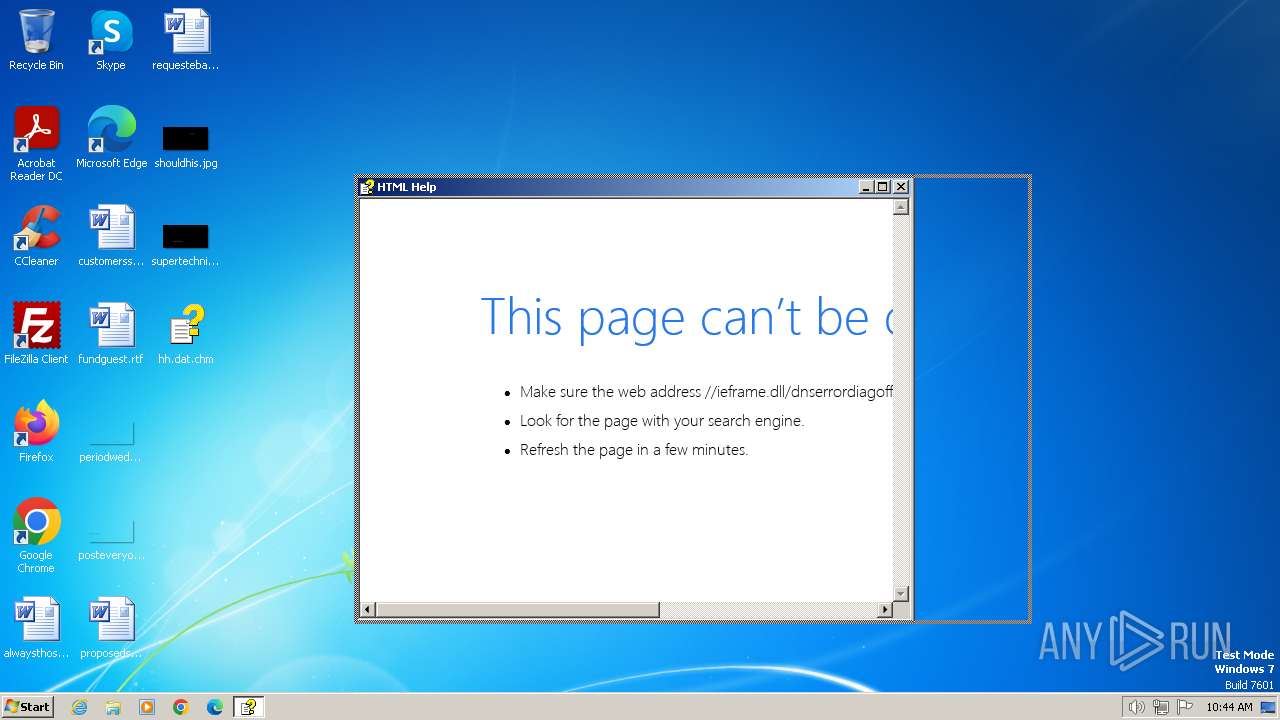The height and width of the screenshot is (720, 1280).
Task: Launch FileZilla Client shortcut
Action: [x=36, y=334]
